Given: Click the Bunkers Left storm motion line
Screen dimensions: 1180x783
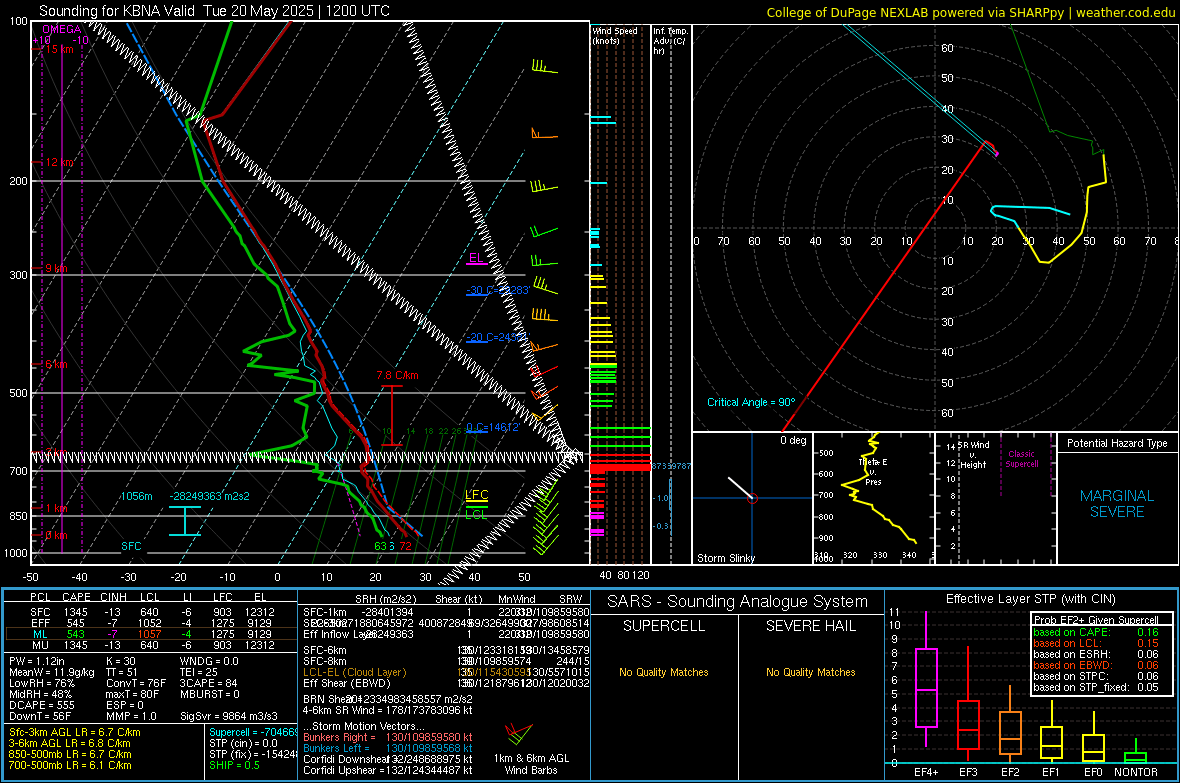Looking at the screenshot, I should [388, 748].
